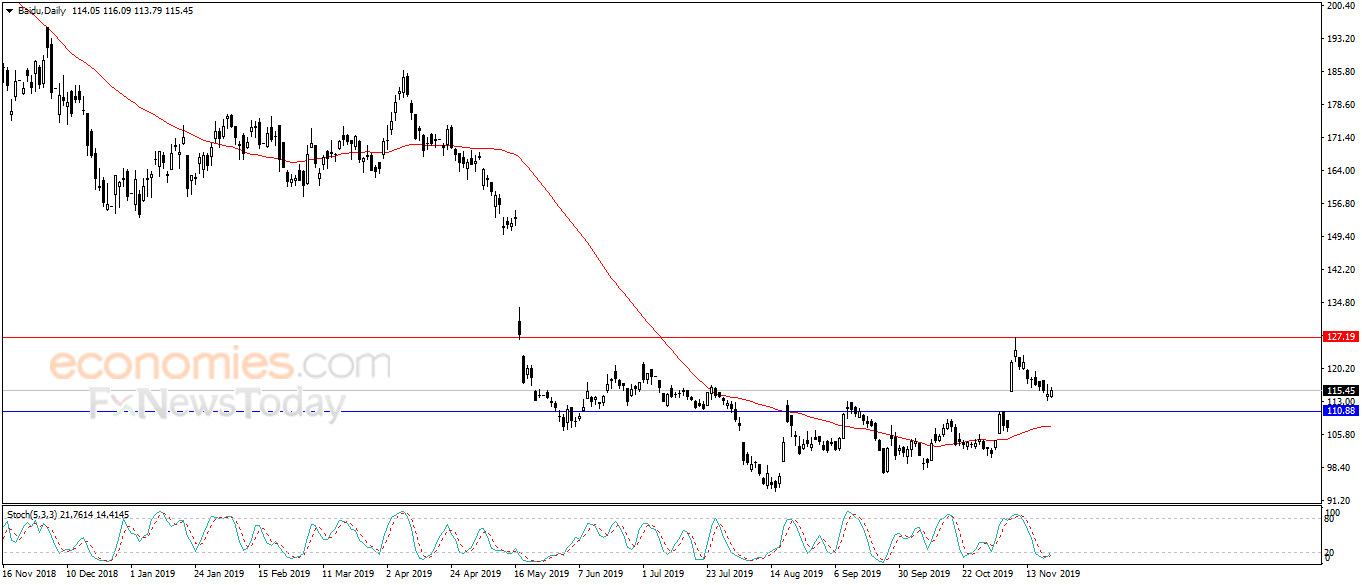The width and height of the screenshot is (1362, 585).
Task: Click the 6 Sep 2019 date label
Action: [x=858, y=574]
